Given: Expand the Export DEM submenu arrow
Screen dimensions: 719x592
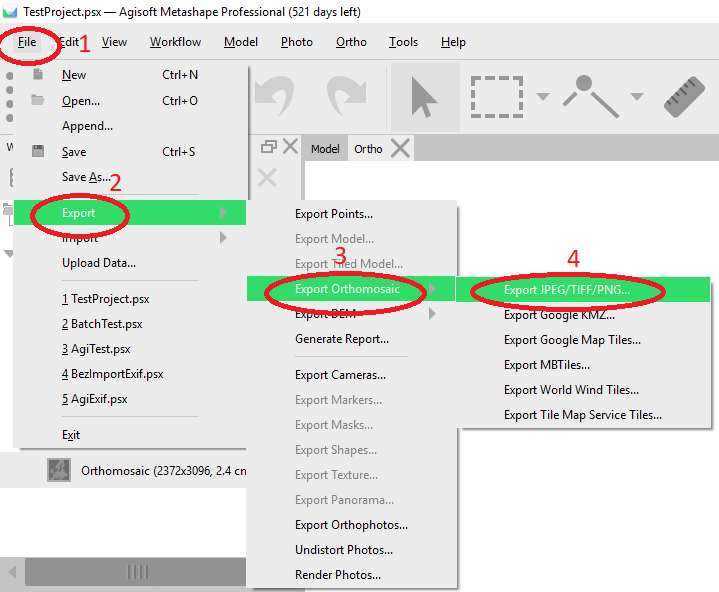Looking at the screenshot, I should [x=432, y=314].
